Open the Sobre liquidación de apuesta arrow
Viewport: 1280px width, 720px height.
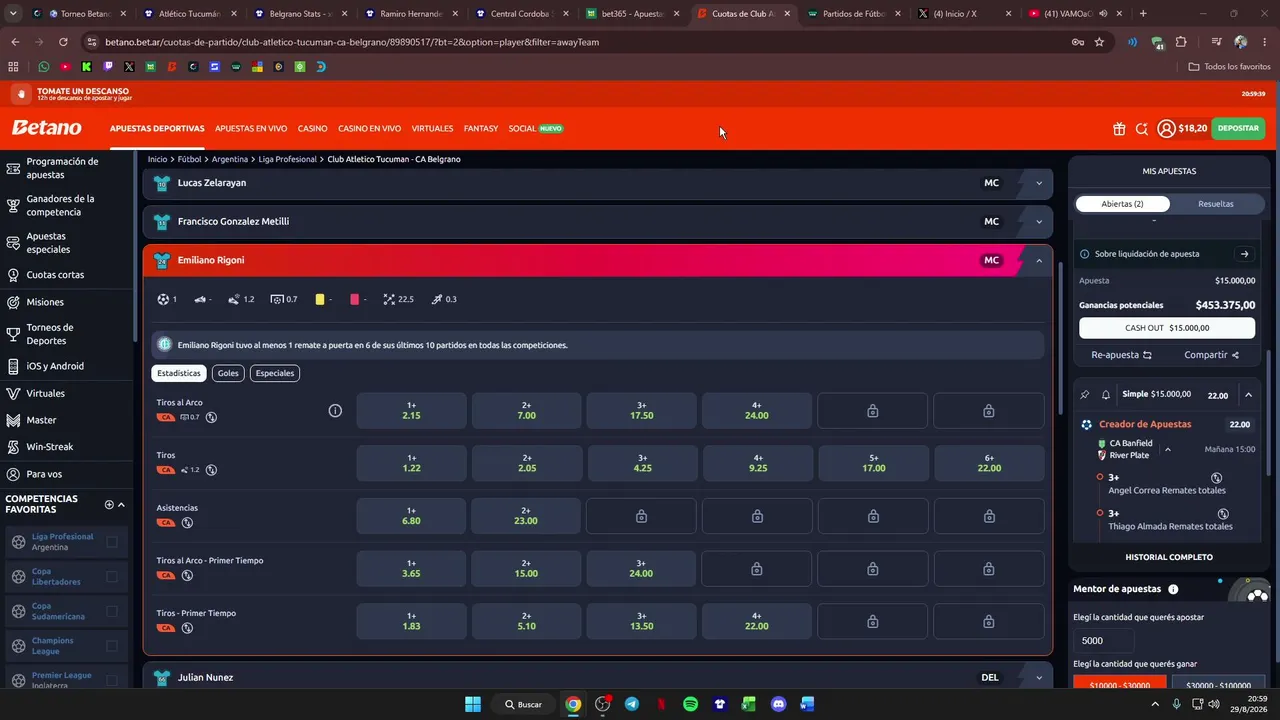[1244, 254]
